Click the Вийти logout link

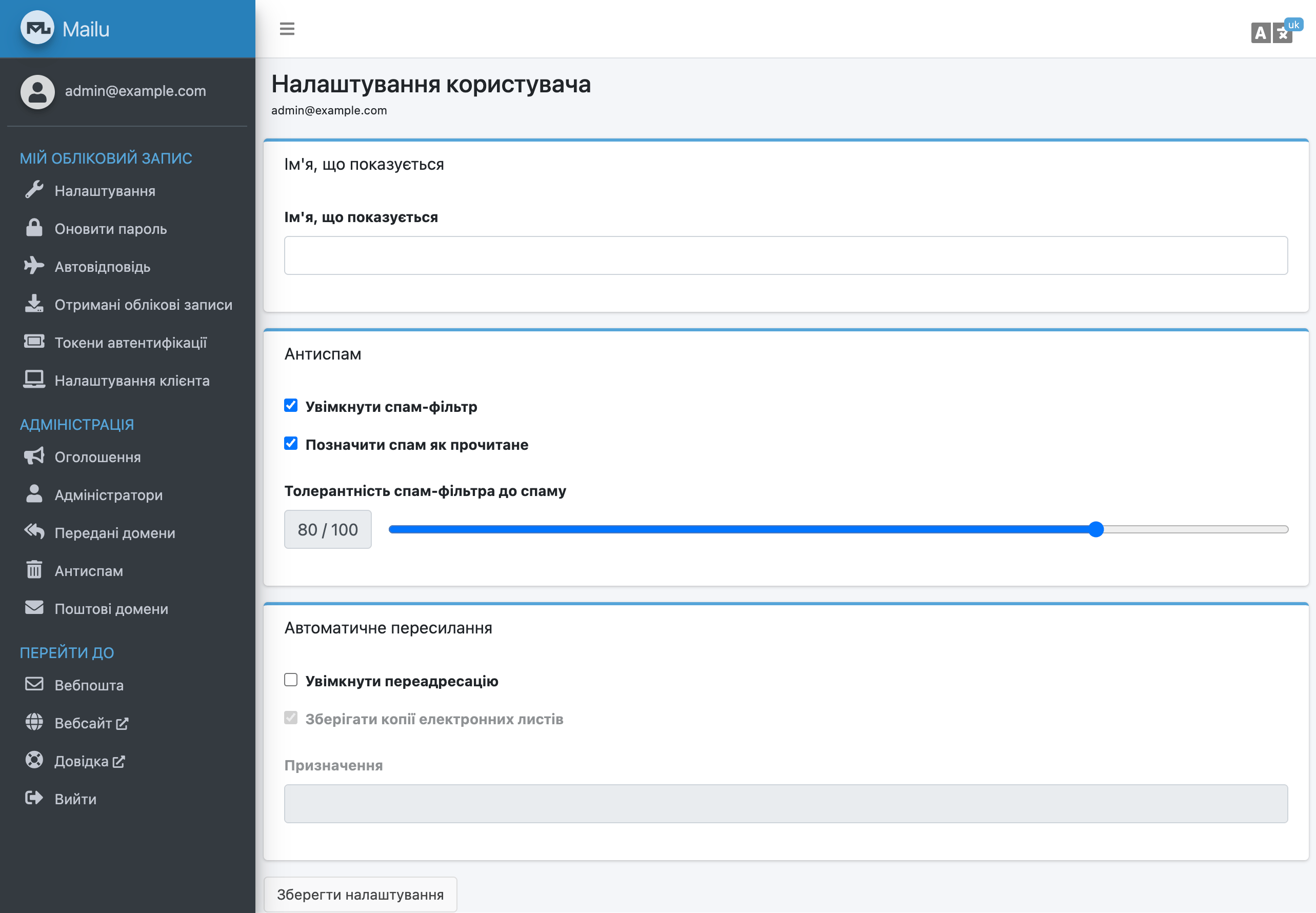tap(127, 799)
